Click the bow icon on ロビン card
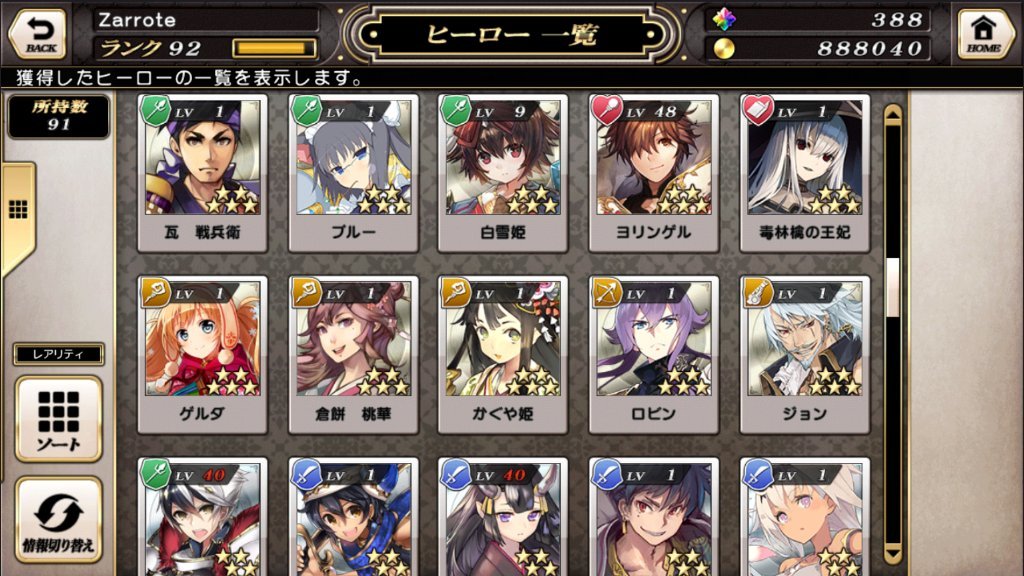 coord(606,292)
